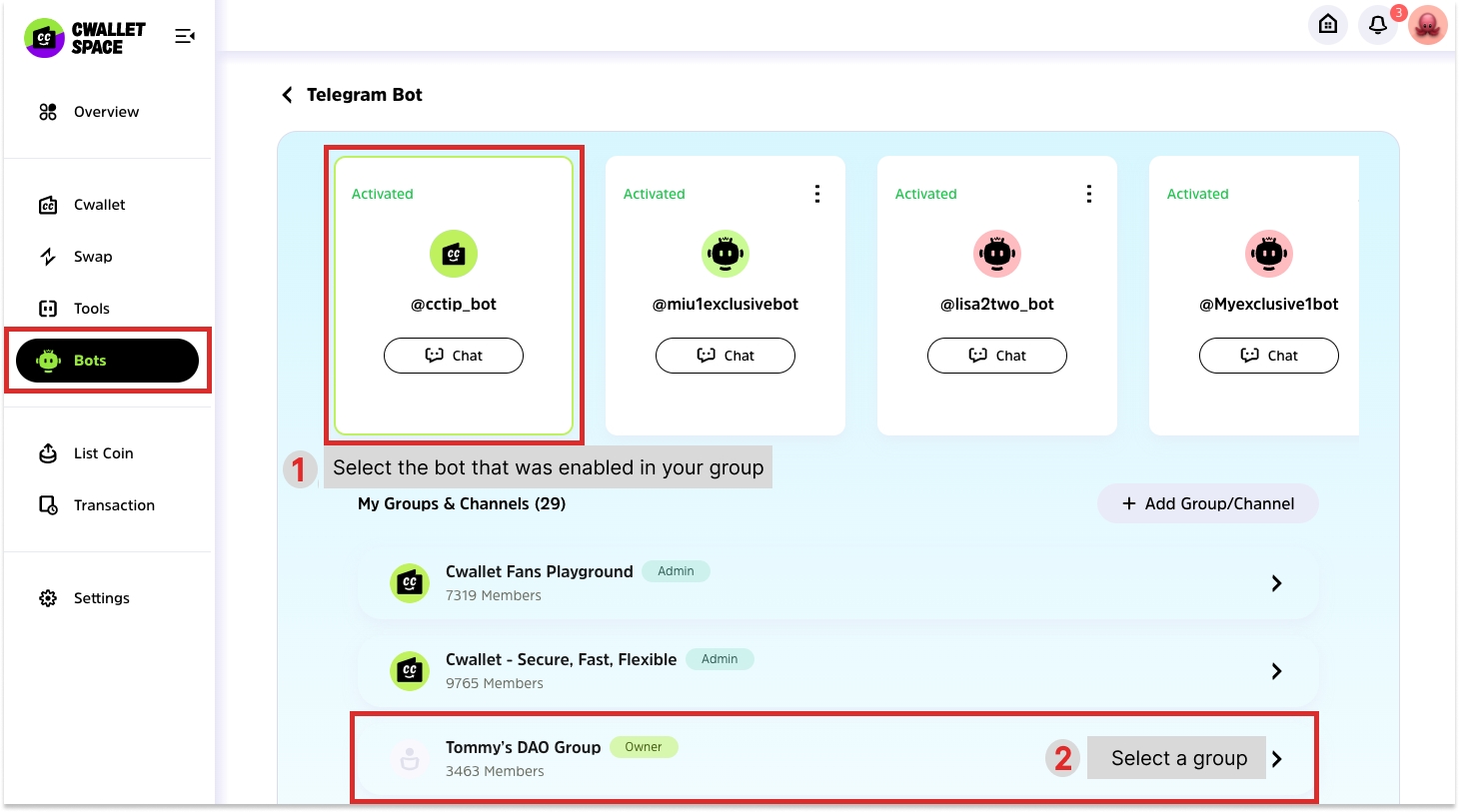Open the home icon in header
This screenshot has width=1459, height=812.
(1328, 25)
